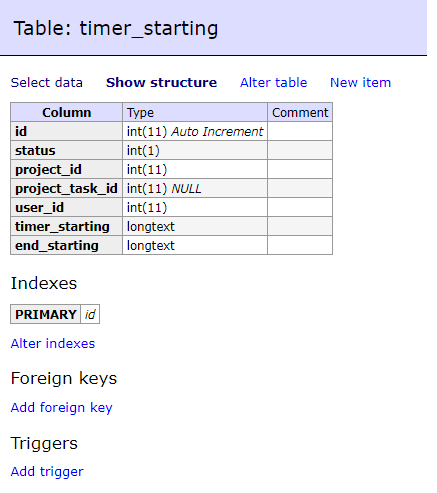The image size is (437, 493).
Task: Open the Select data link
Action: (x=47, y=82)
